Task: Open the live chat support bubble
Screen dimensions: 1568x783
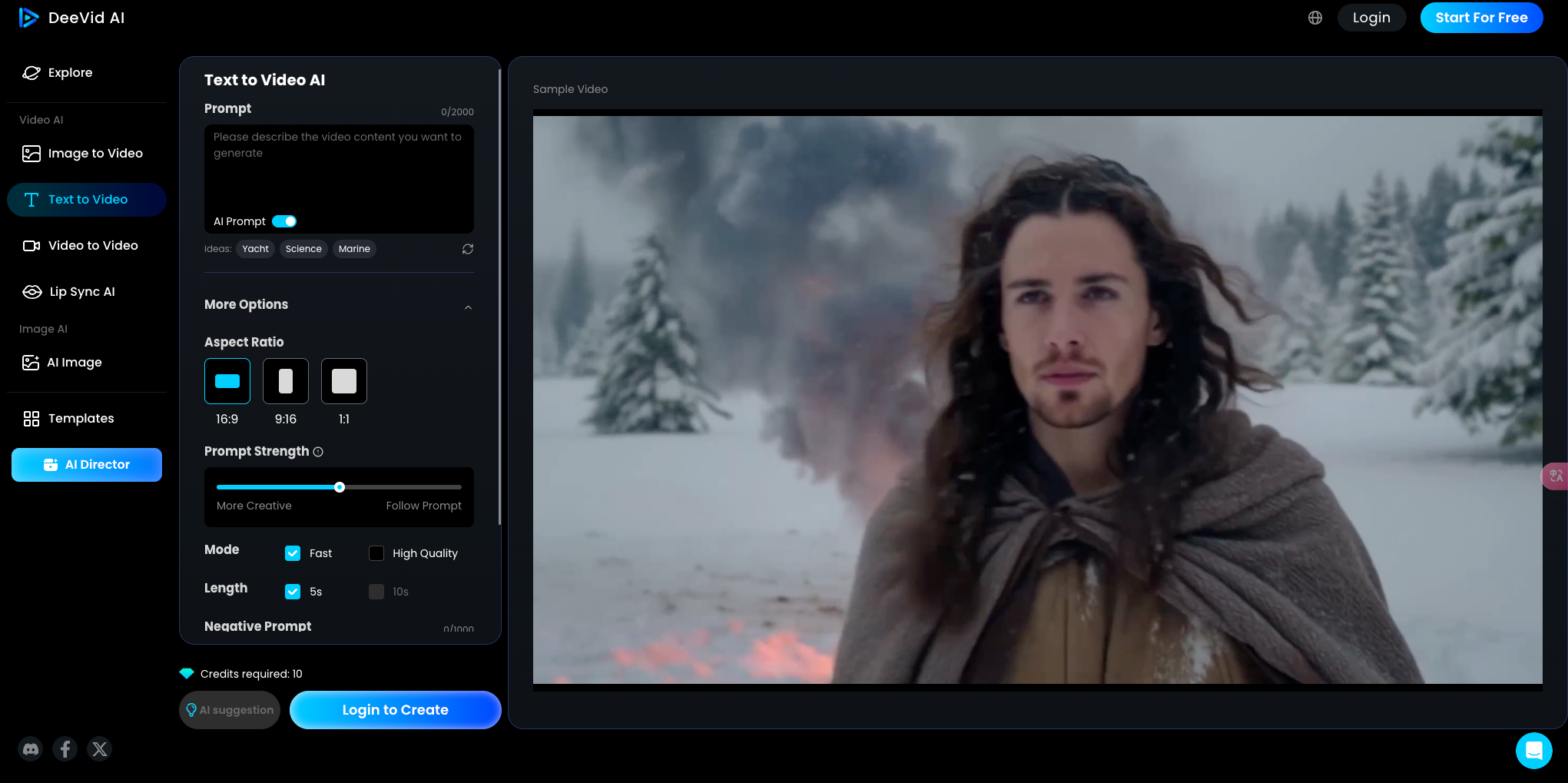Action: [1534, 751]
